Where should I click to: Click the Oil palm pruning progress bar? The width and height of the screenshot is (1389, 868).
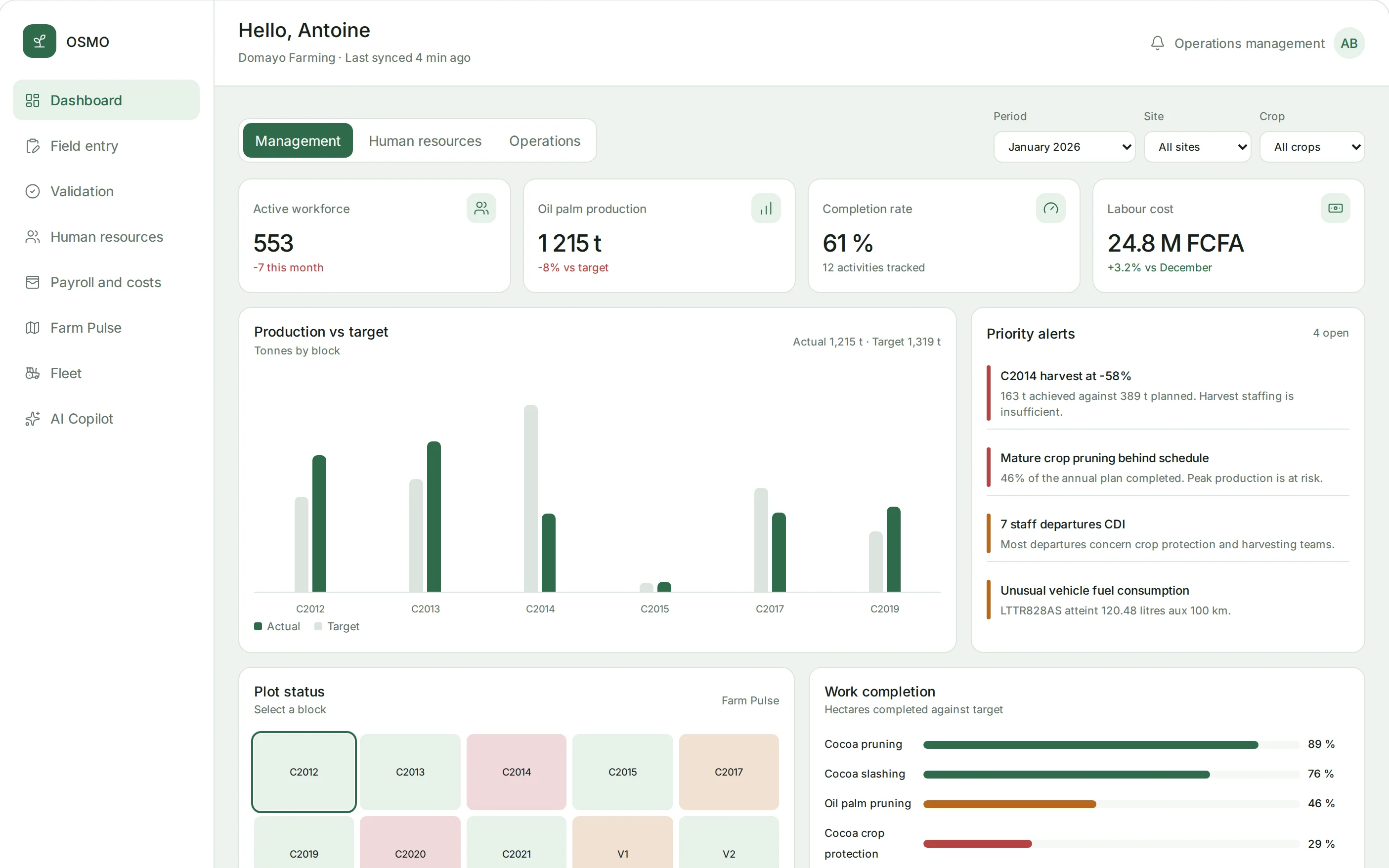1111,804
